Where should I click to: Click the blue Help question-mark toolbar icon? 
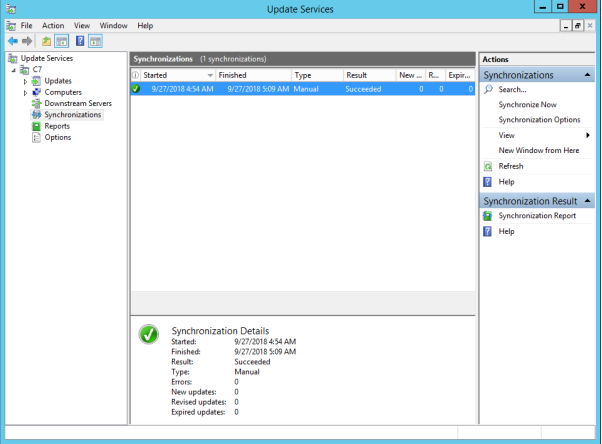click(x=80, y=41)
